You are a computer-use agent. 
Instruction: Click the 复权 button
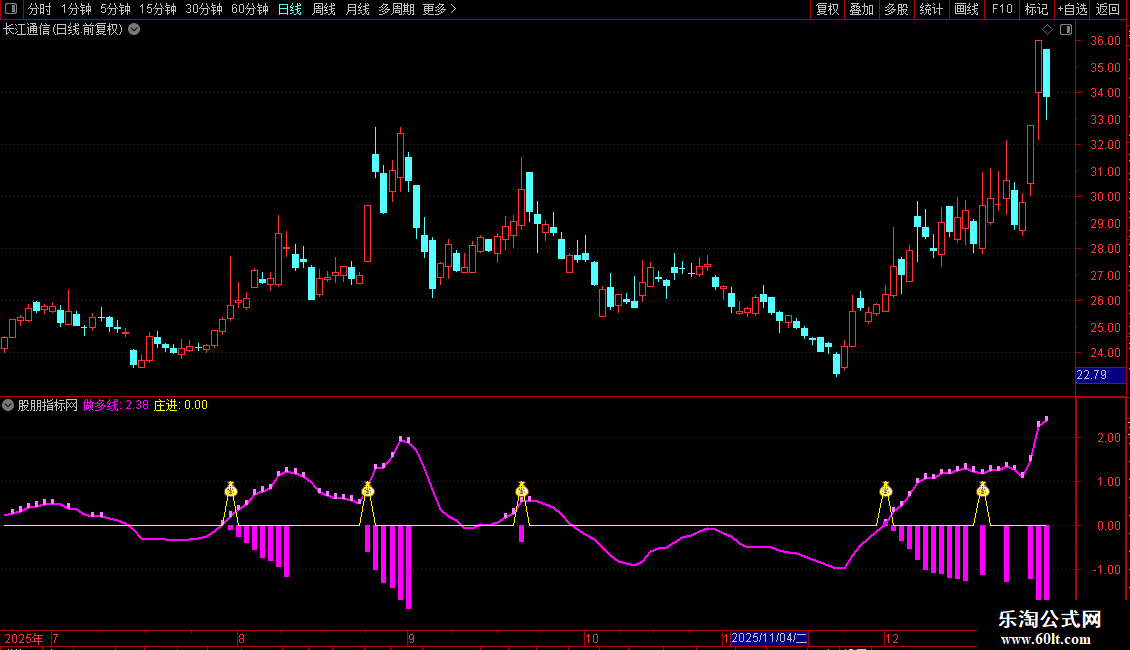(827, 9)
